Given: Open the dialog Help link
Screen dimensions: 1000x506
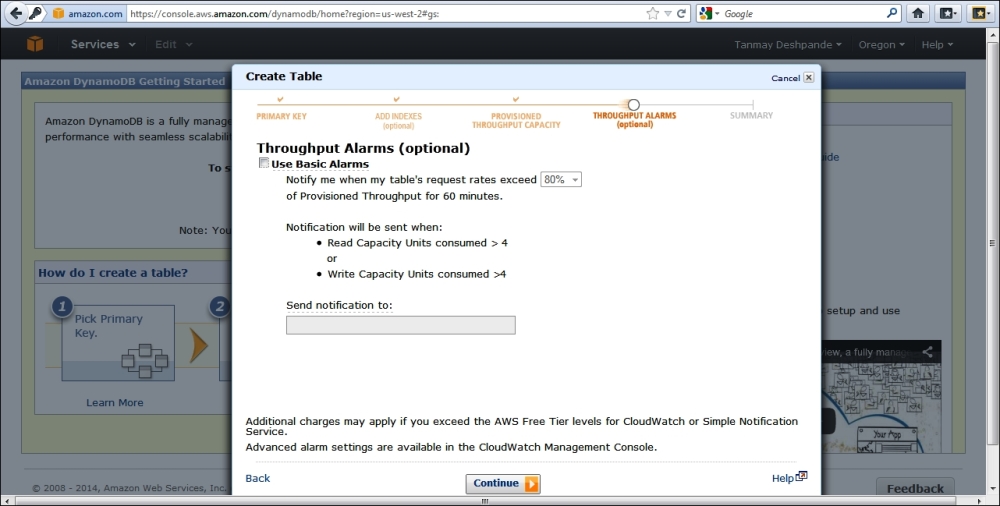Looking at the screenshot, I should pos(789,478).
